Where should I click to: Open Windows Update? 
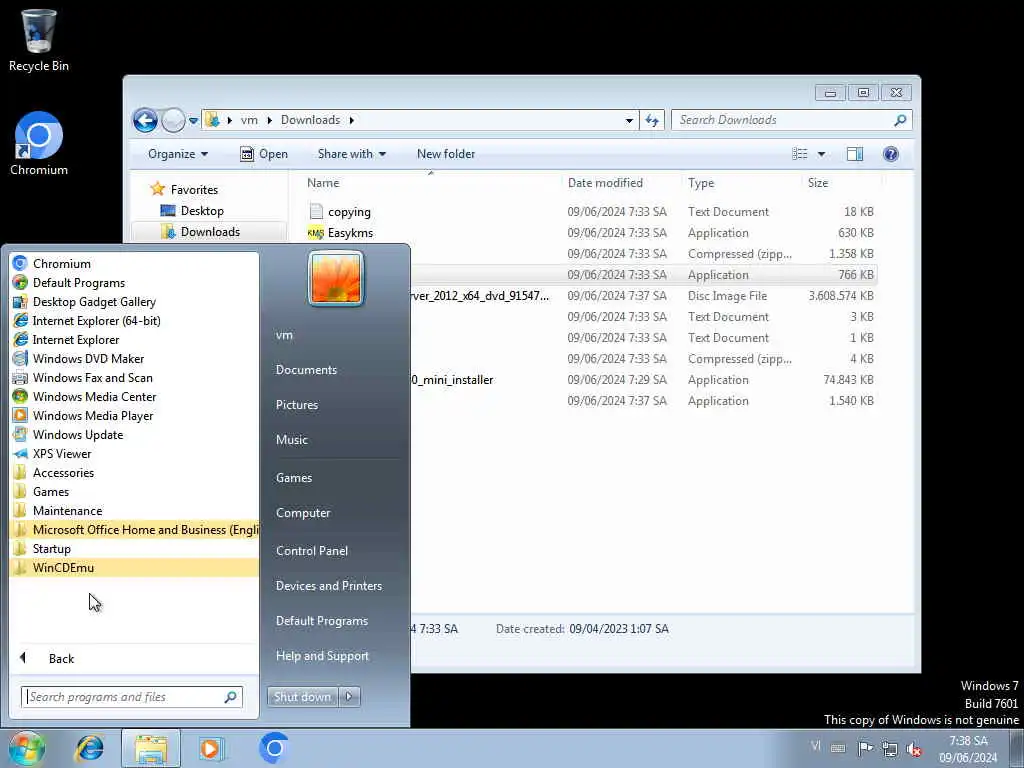[135, 434]
